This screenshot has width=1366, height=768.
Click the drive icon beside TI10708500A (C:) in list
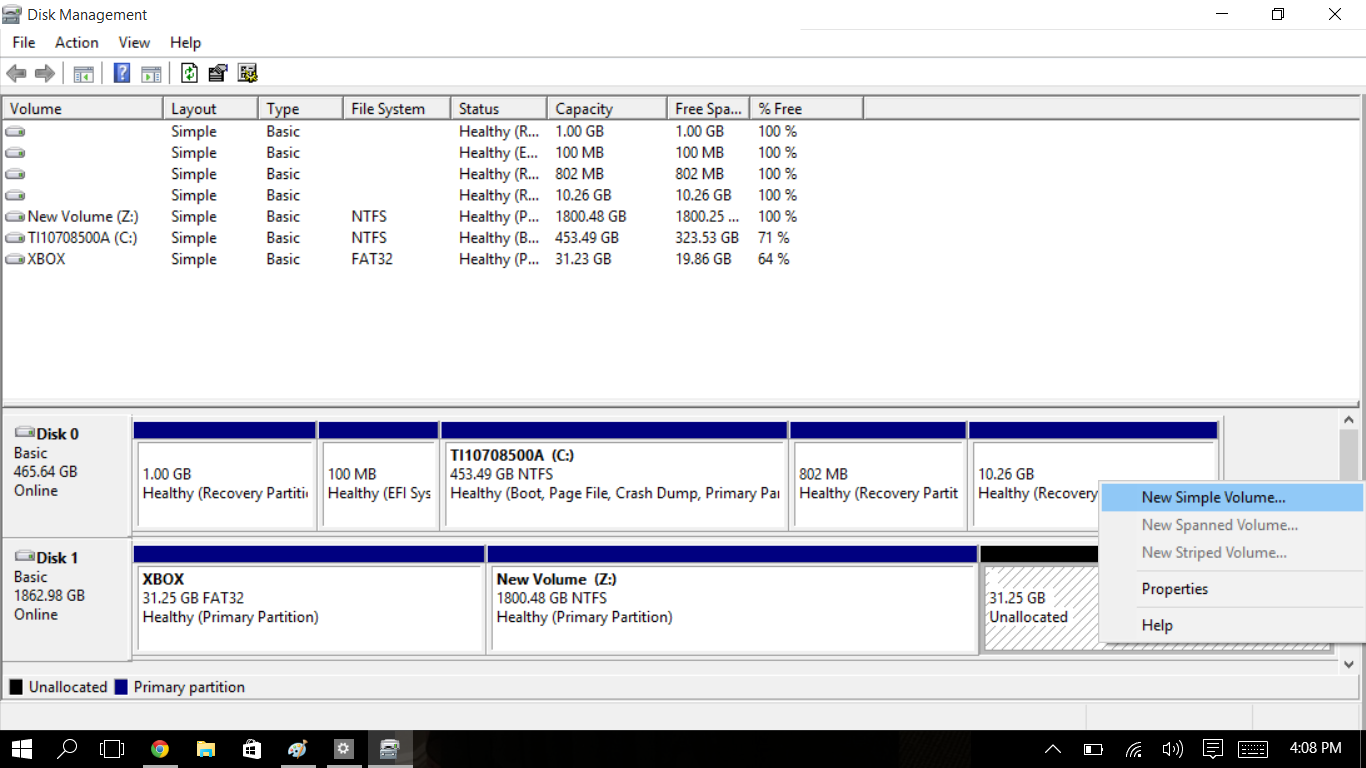[15, 237]
